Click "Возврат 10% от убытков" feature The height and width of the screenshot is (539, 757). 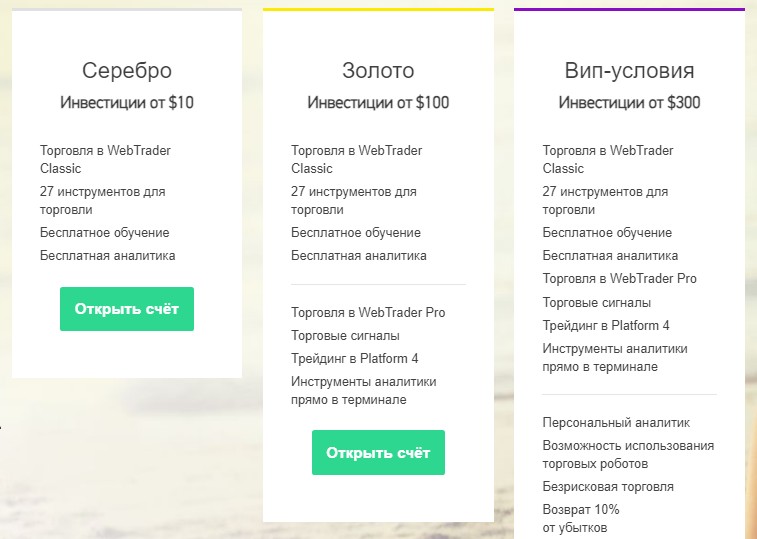(x=580, y=518)
